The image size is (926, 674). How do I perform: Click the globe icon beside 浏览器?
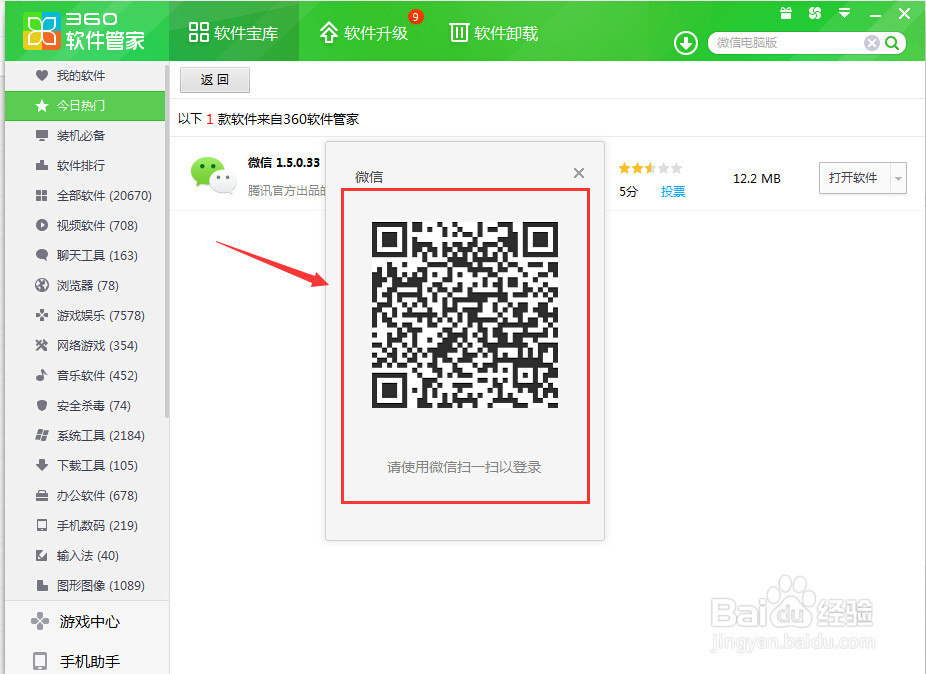[x=41, y=285]
